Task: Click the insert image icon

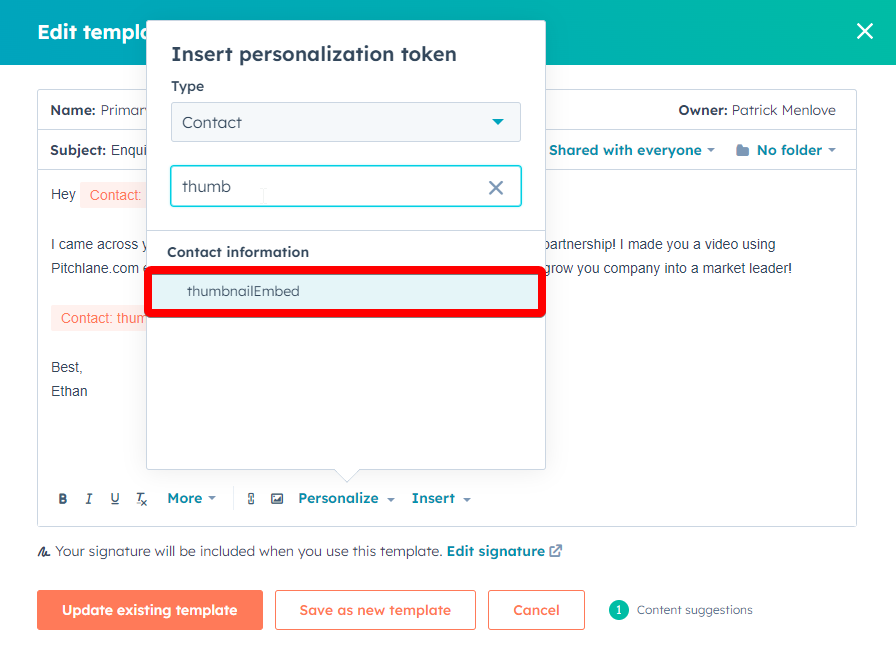Action: click(x=277, y=499)
